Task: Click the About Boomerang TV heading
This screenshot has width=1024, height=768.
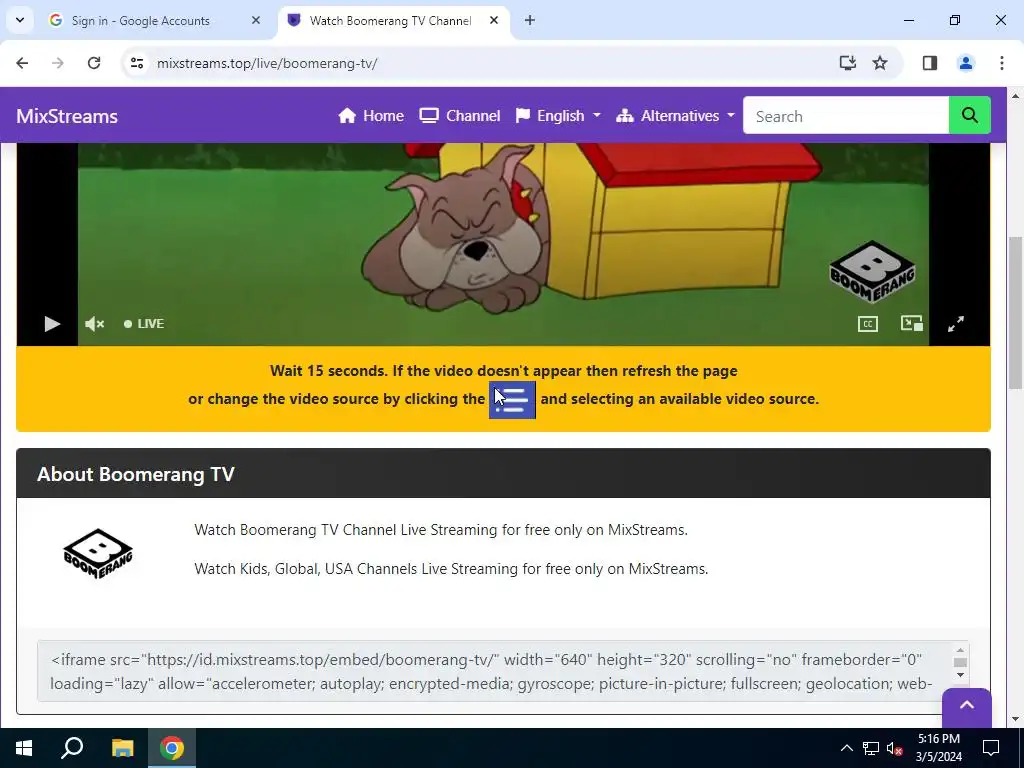Action: pos(136,474)
